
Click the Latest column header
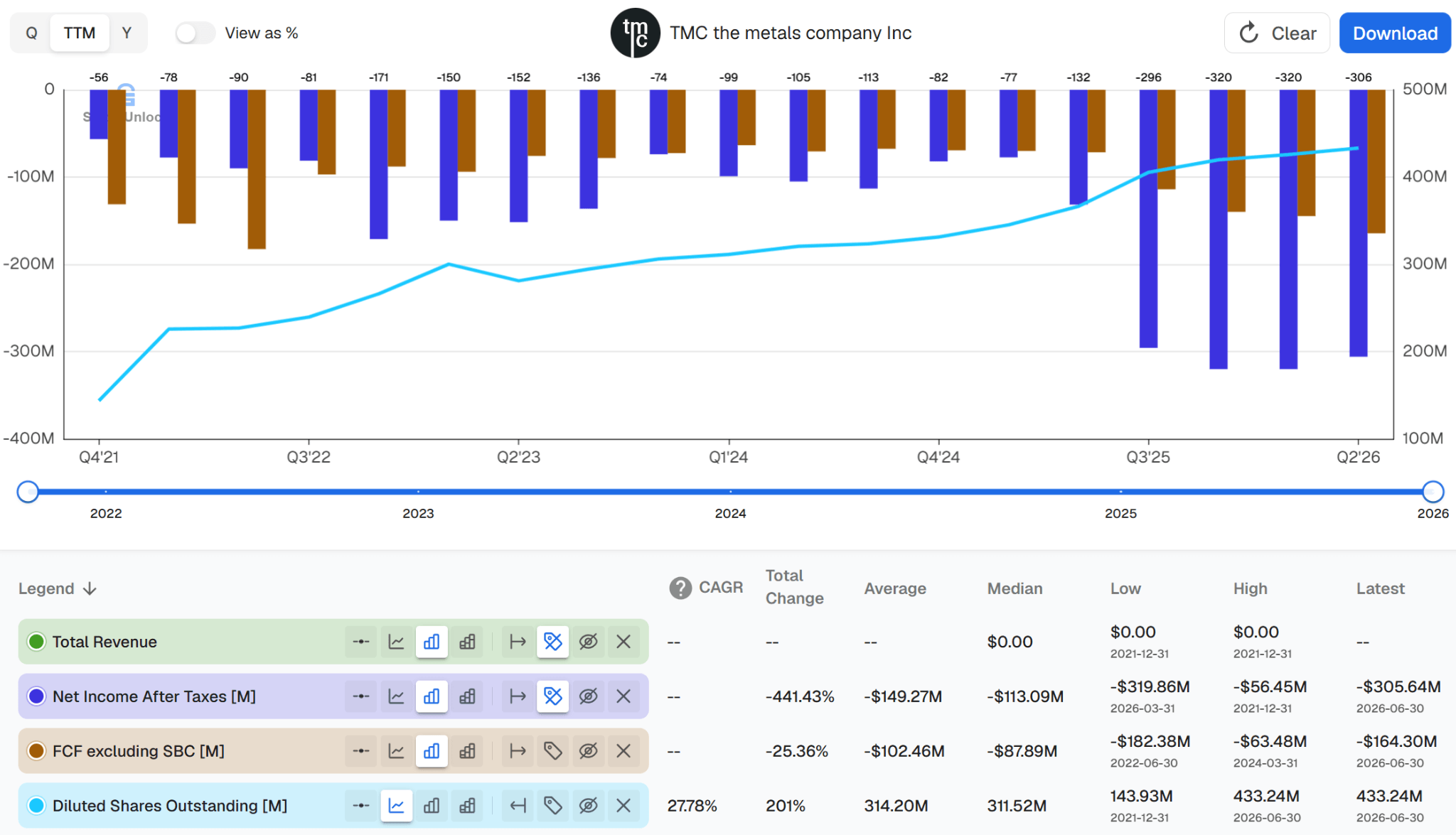pos(1380,588)
